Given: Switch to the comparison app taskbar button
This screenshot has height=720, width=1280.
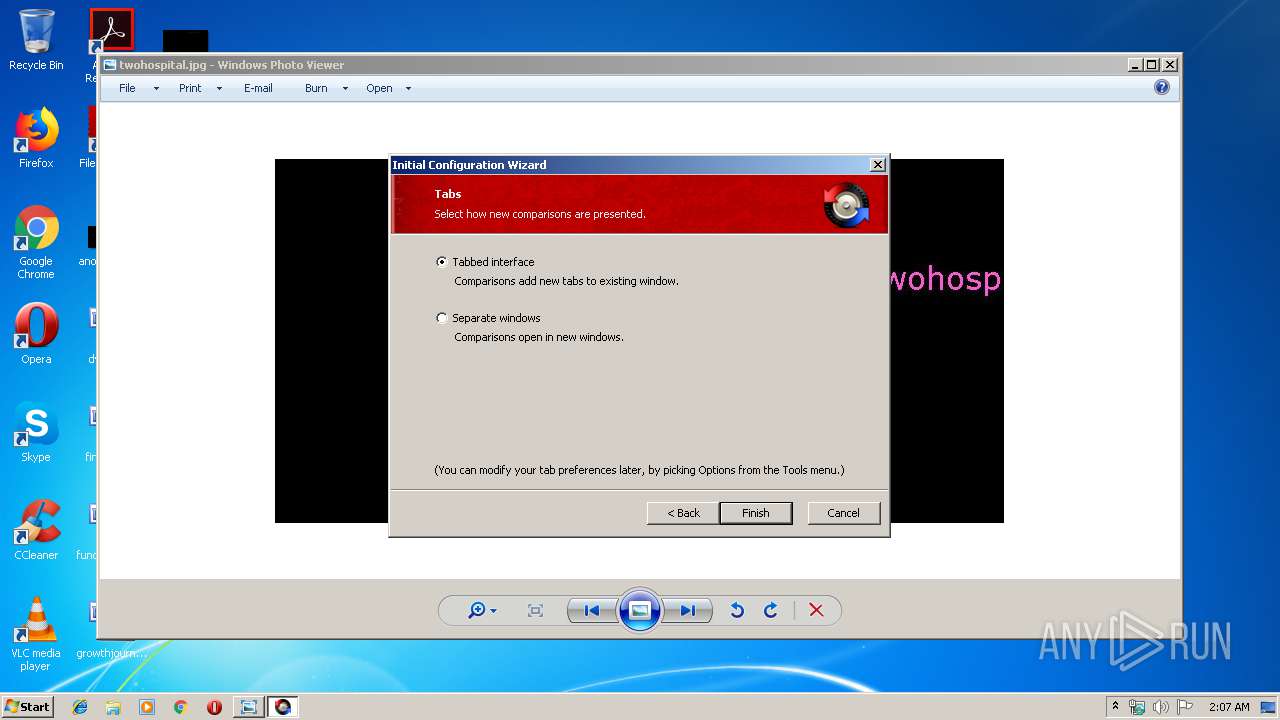Looking at the screenshot, I should (x=283, y=707).
